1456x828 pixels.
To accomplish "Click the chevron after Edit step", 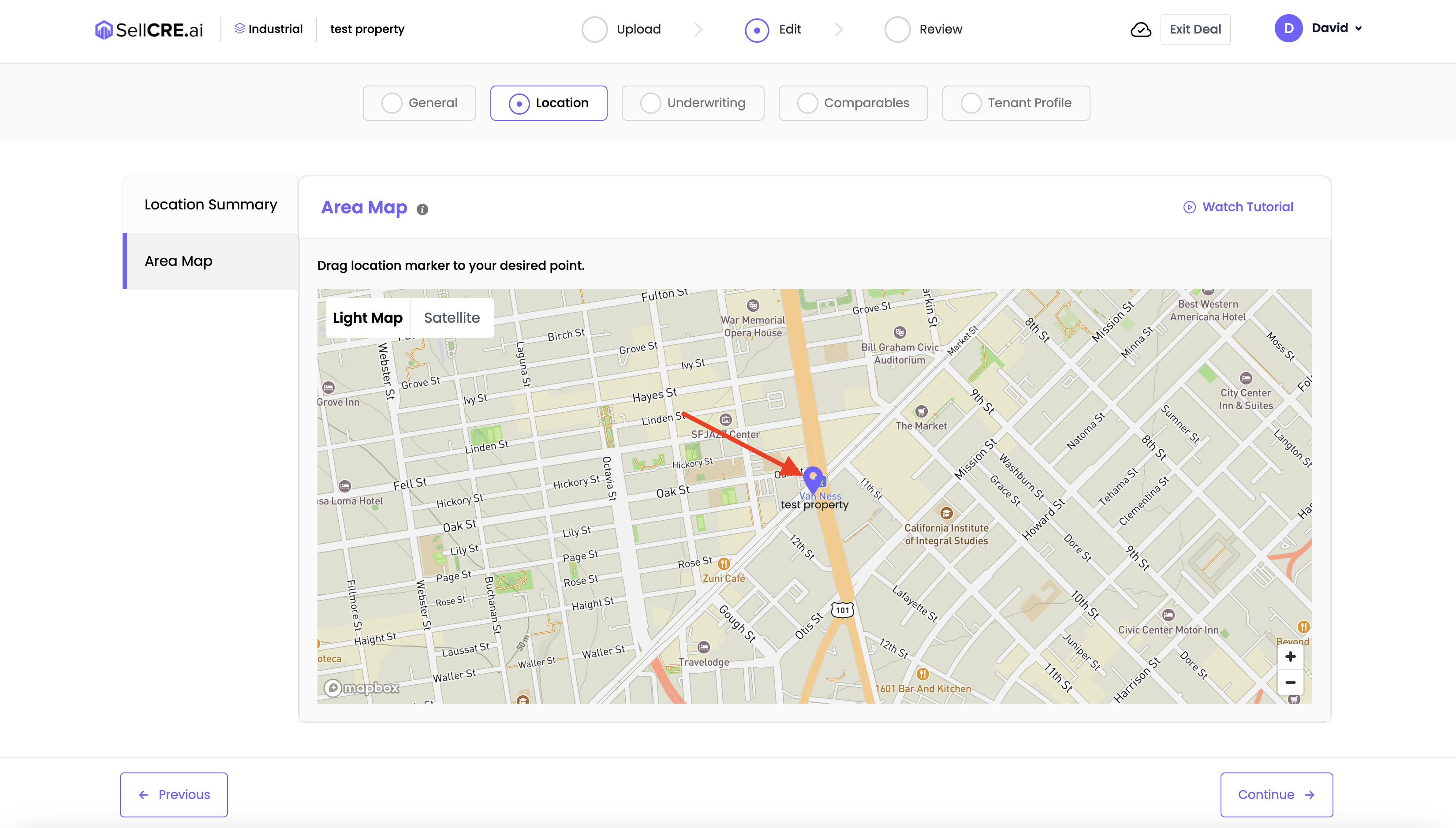I will coord(839,30).
